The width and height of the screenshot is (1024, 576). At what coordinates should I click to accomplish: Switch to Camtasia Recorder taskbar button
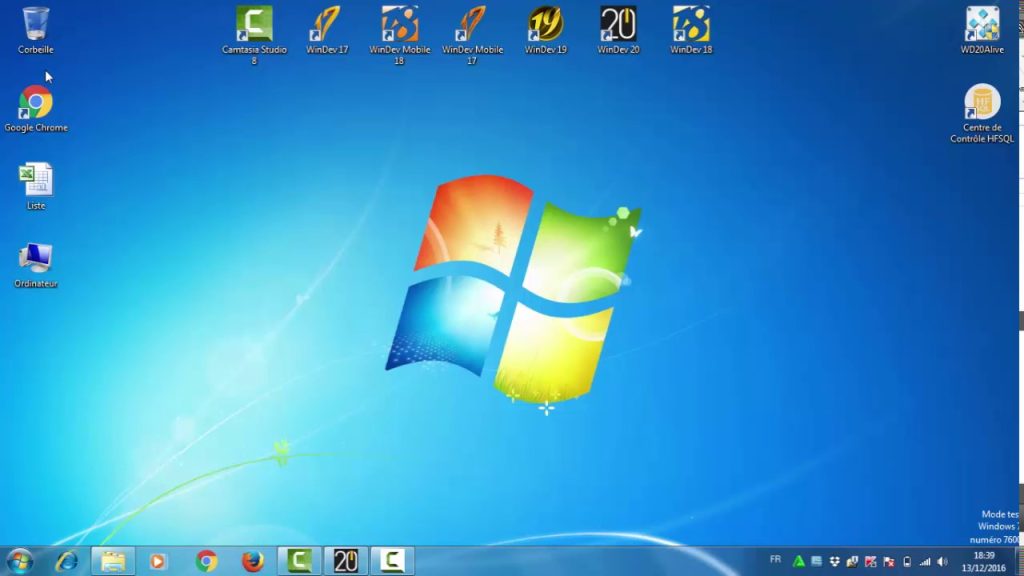tap(392, 561)
